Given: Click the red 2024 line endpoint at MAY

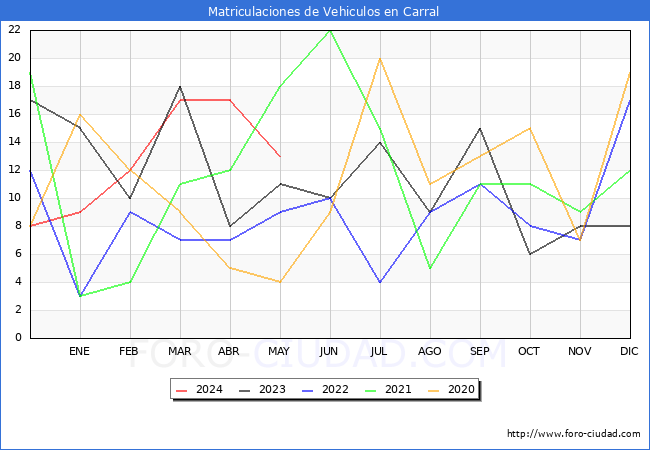Looking at the screenshot, I should pos(280,157).
